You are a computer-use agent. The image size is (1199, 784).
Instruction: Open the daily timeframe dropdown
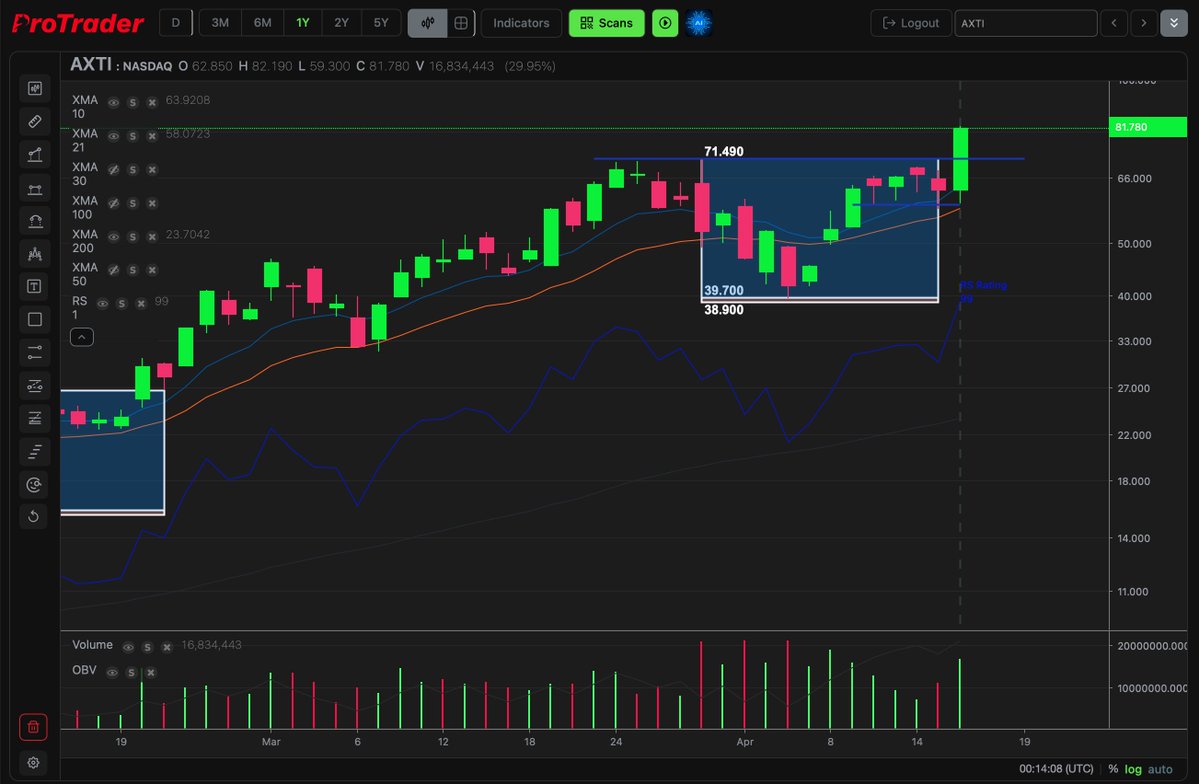(x=174, y=22)
